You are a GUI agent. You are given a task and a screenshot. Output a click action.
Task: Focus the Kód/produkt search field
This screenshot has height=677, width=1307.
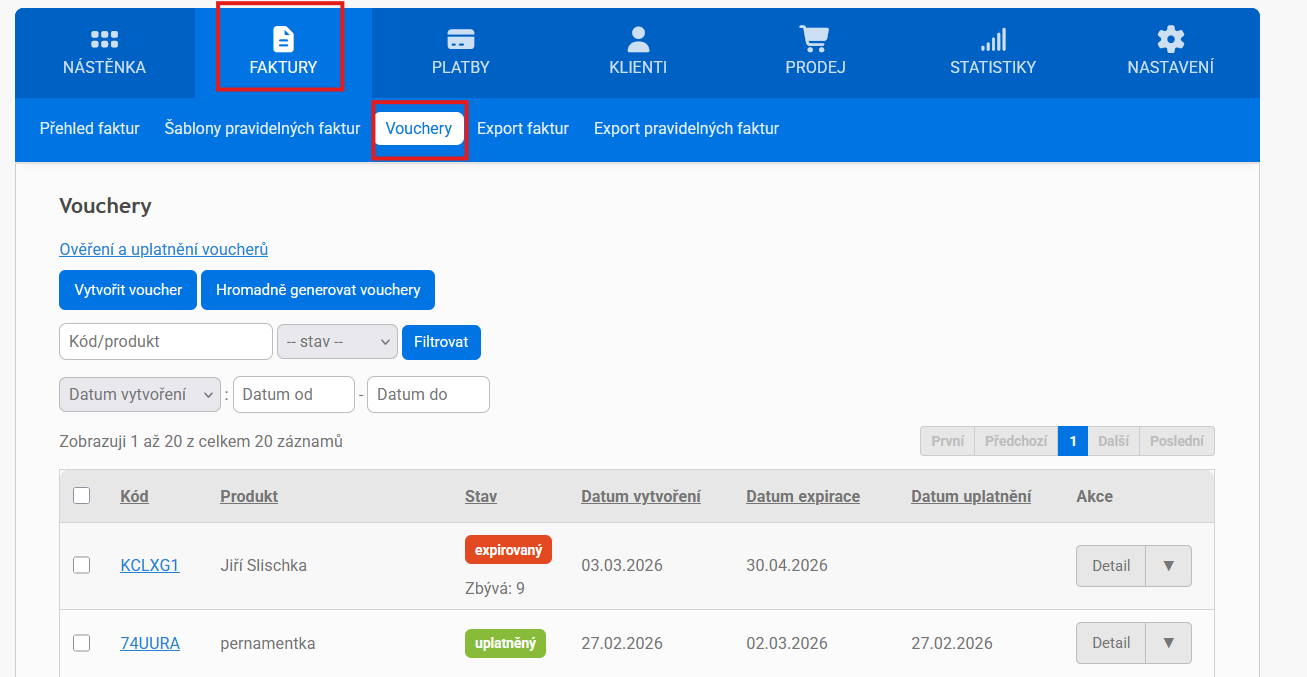tap(166, 341)
